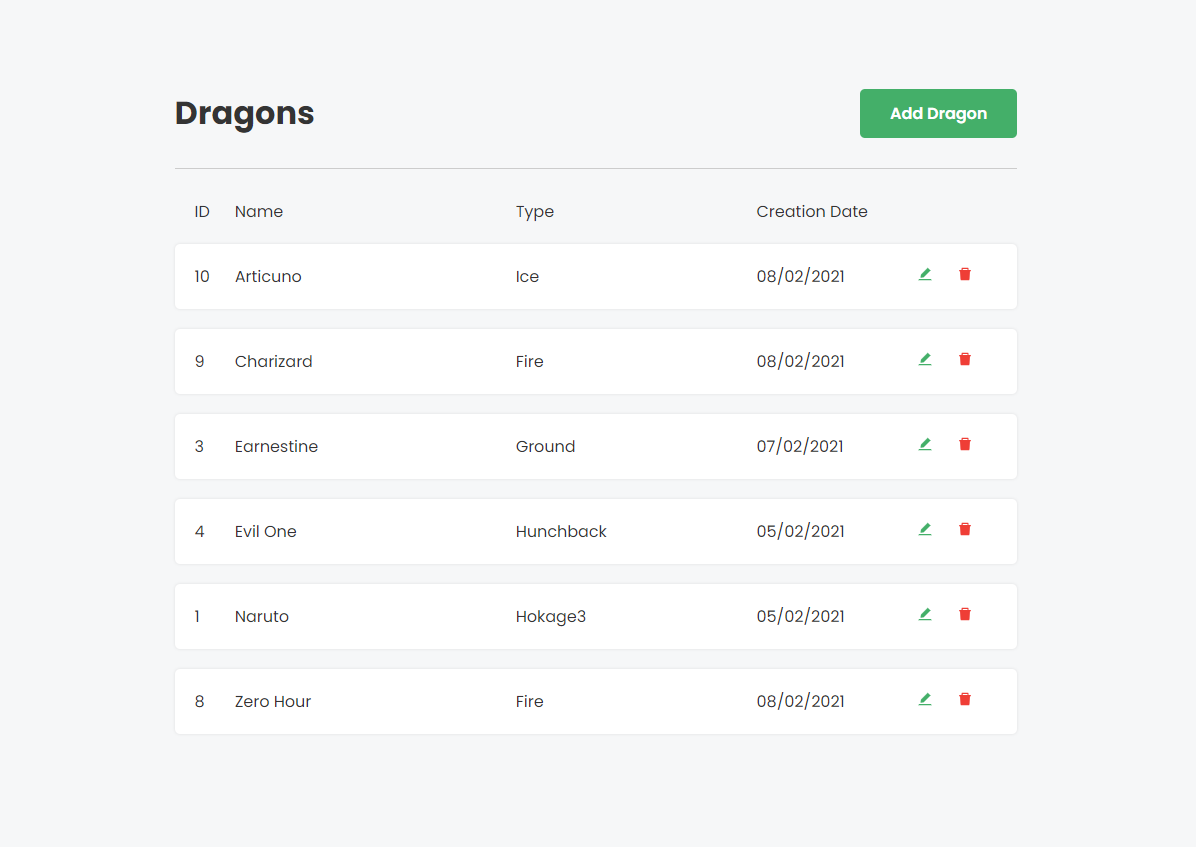Viewport: 1196px width, 847px height.
Task: Delete the Evil One dragon
Action: [965, 530]
